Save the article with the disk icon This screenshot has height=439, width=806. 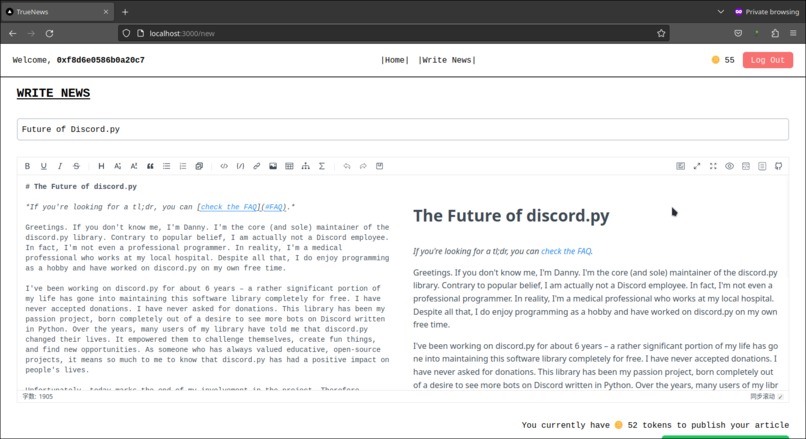(x=379, y=166)
